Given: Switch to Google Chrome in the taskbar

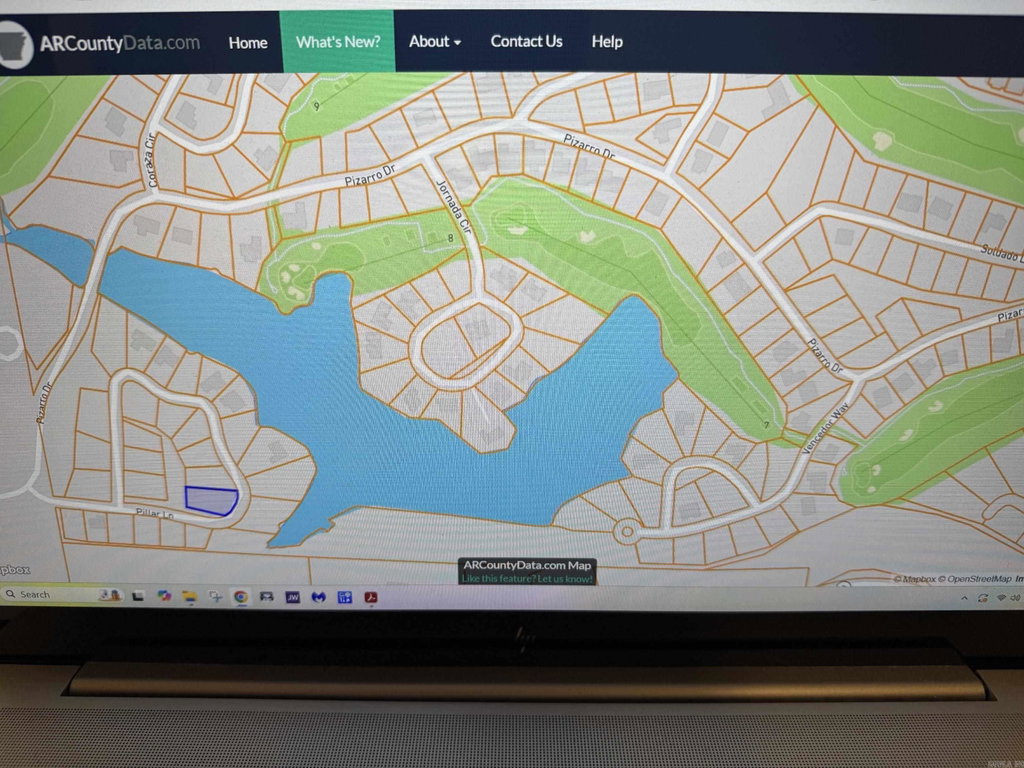Looking at the screenshot, I should click(241, 596).
